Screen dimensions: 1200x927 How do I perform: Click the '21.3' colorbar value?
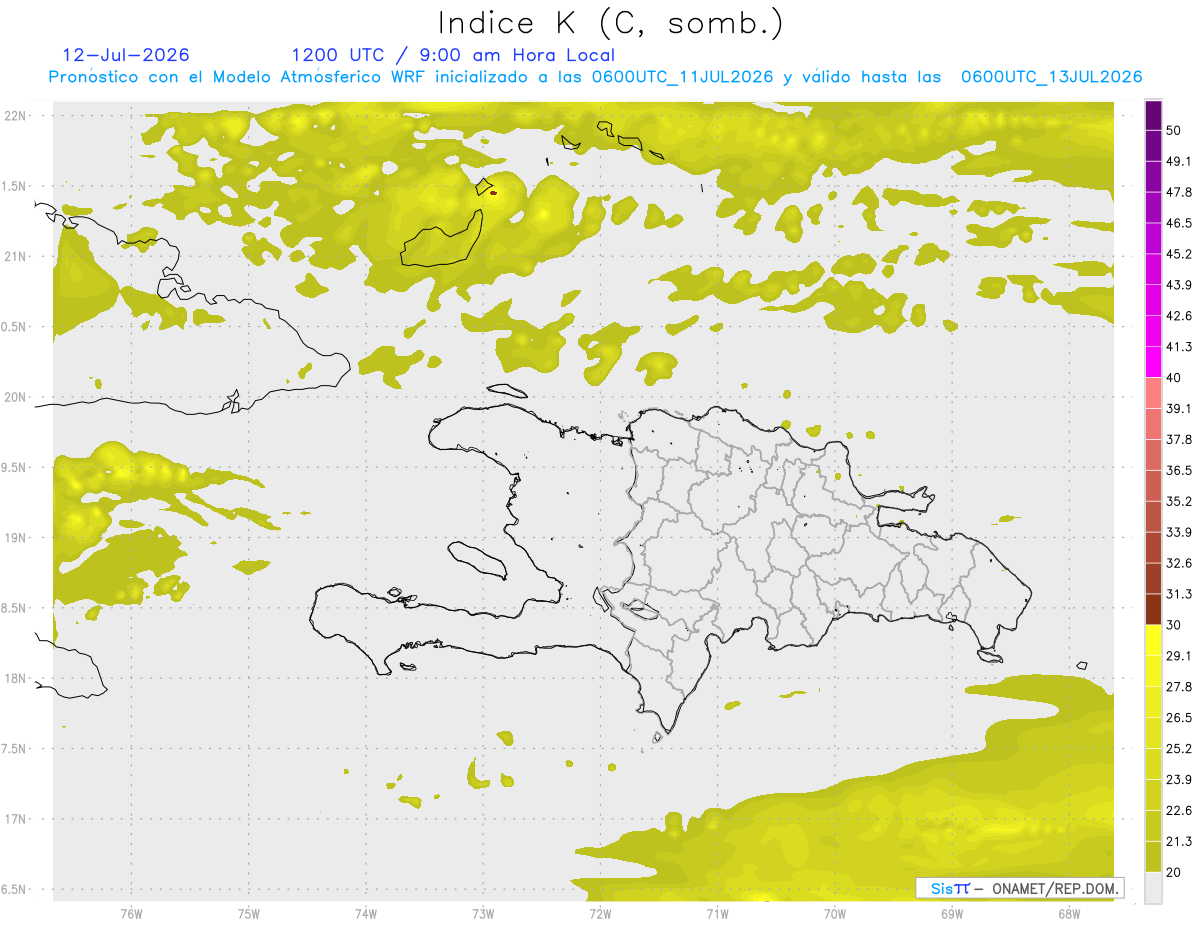tap(1178, 842)
